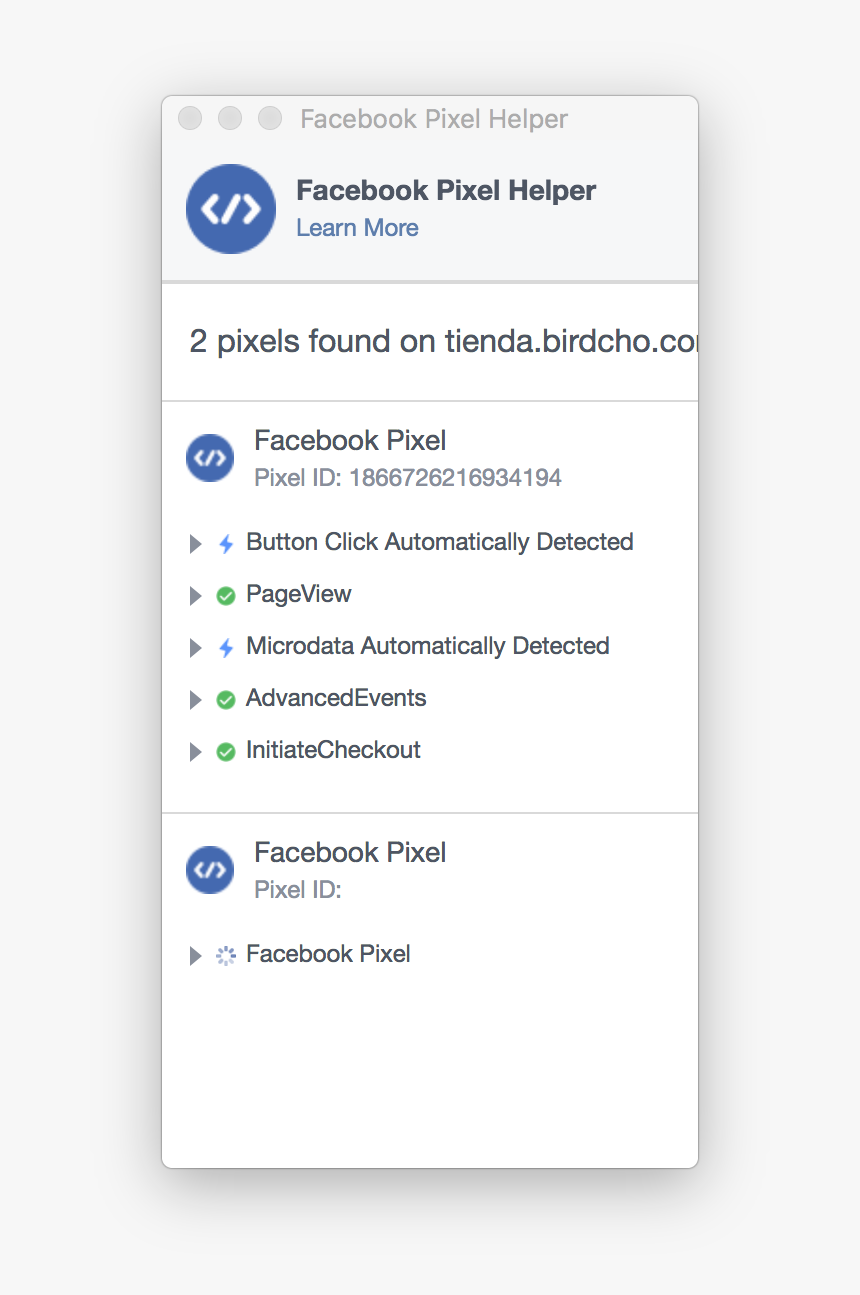Expand the InitiateCheckout event details
This screenshot has height=1295, width=860.
[x=195, y=751]
